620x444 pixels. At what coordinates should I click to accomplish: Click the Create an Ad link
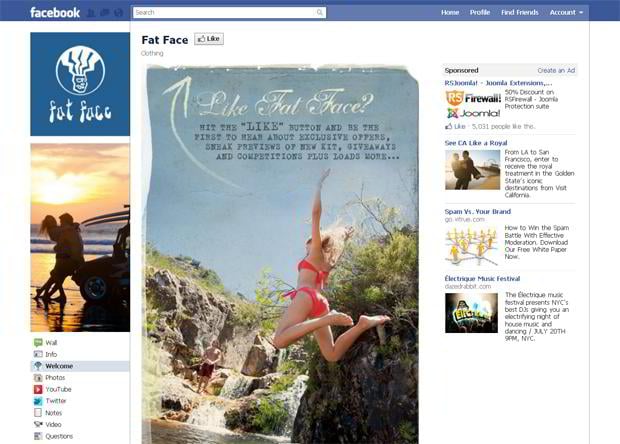point(555,71)
